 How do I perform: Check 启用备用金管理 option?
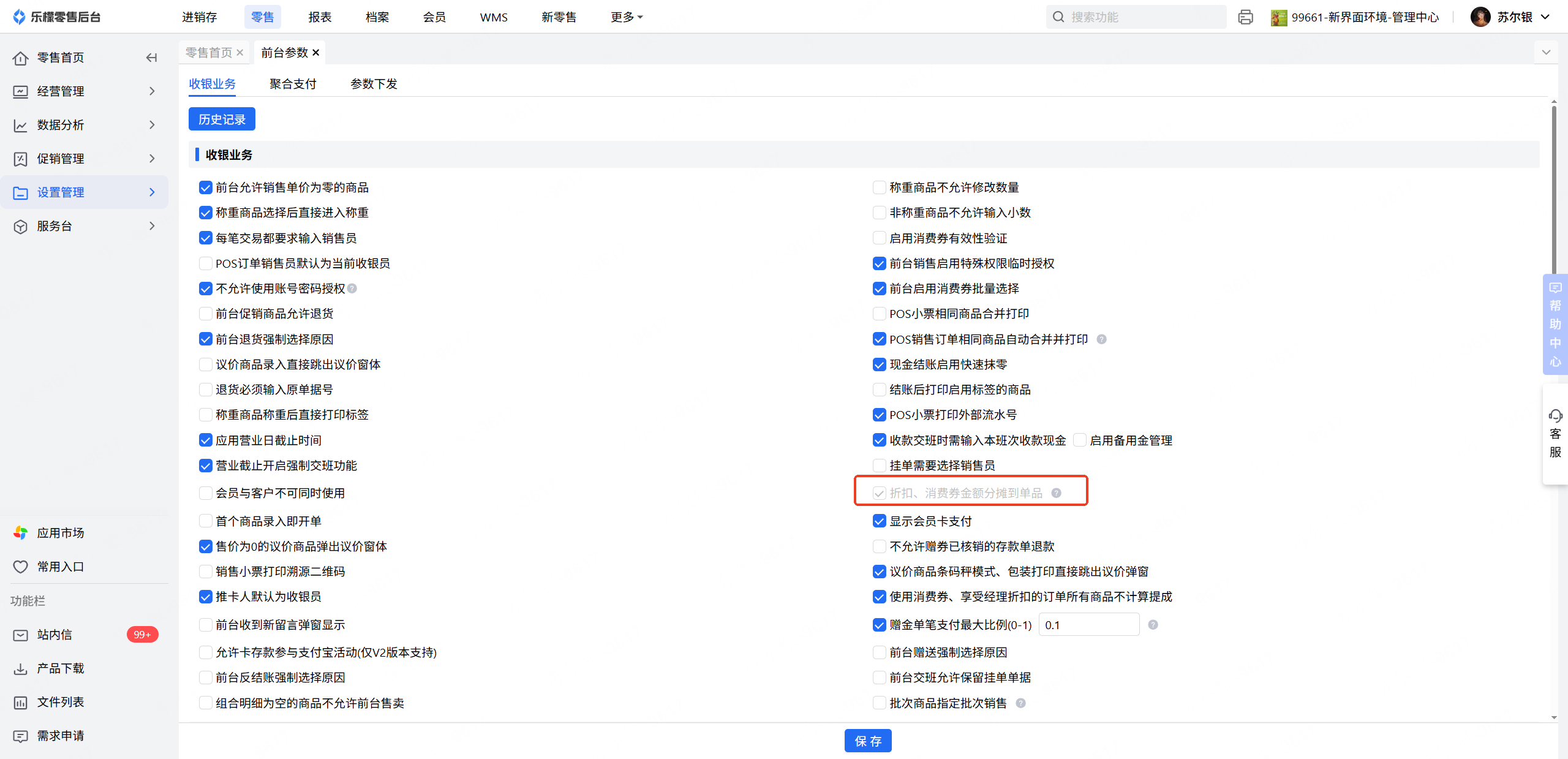(x=1080, y=440)
